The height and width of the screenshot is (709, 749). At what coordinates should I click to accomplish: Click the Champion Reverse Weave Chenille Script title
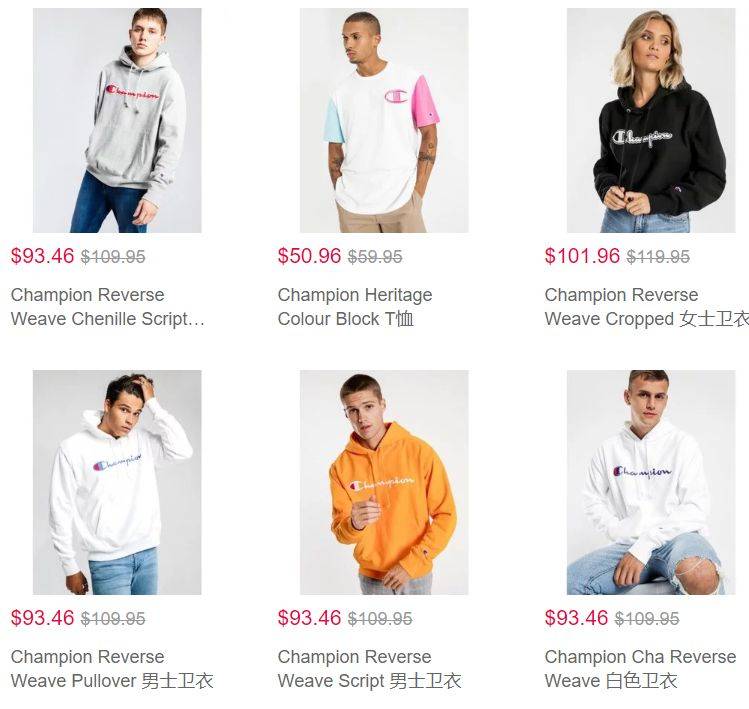[x=107, y=307]
